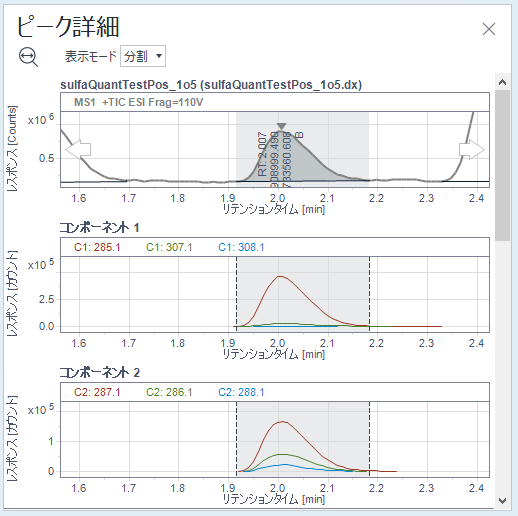
Task: Click the scrollbar down arrow
Action: (x=502, y=500)
